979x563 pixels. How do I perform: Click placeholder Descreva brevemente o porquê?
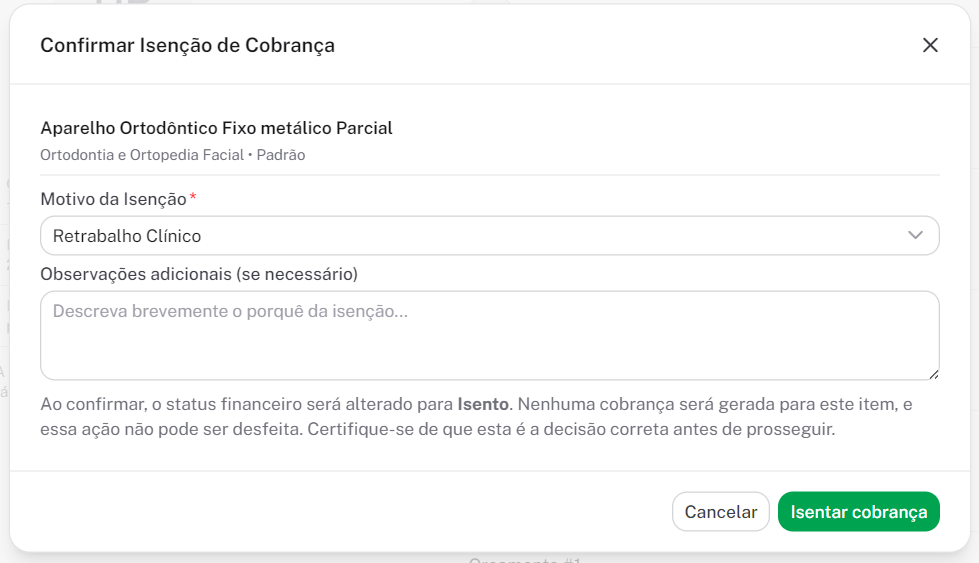230,311
